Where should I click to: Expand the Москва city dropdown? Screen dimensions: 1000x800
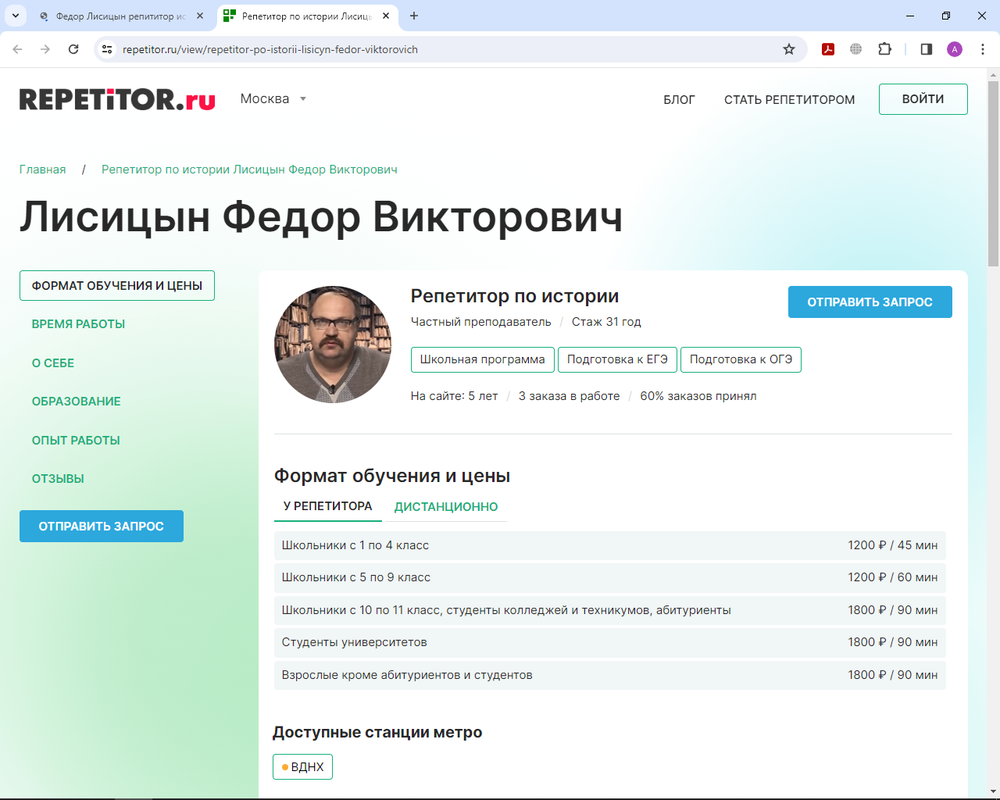tap(273, 99)
